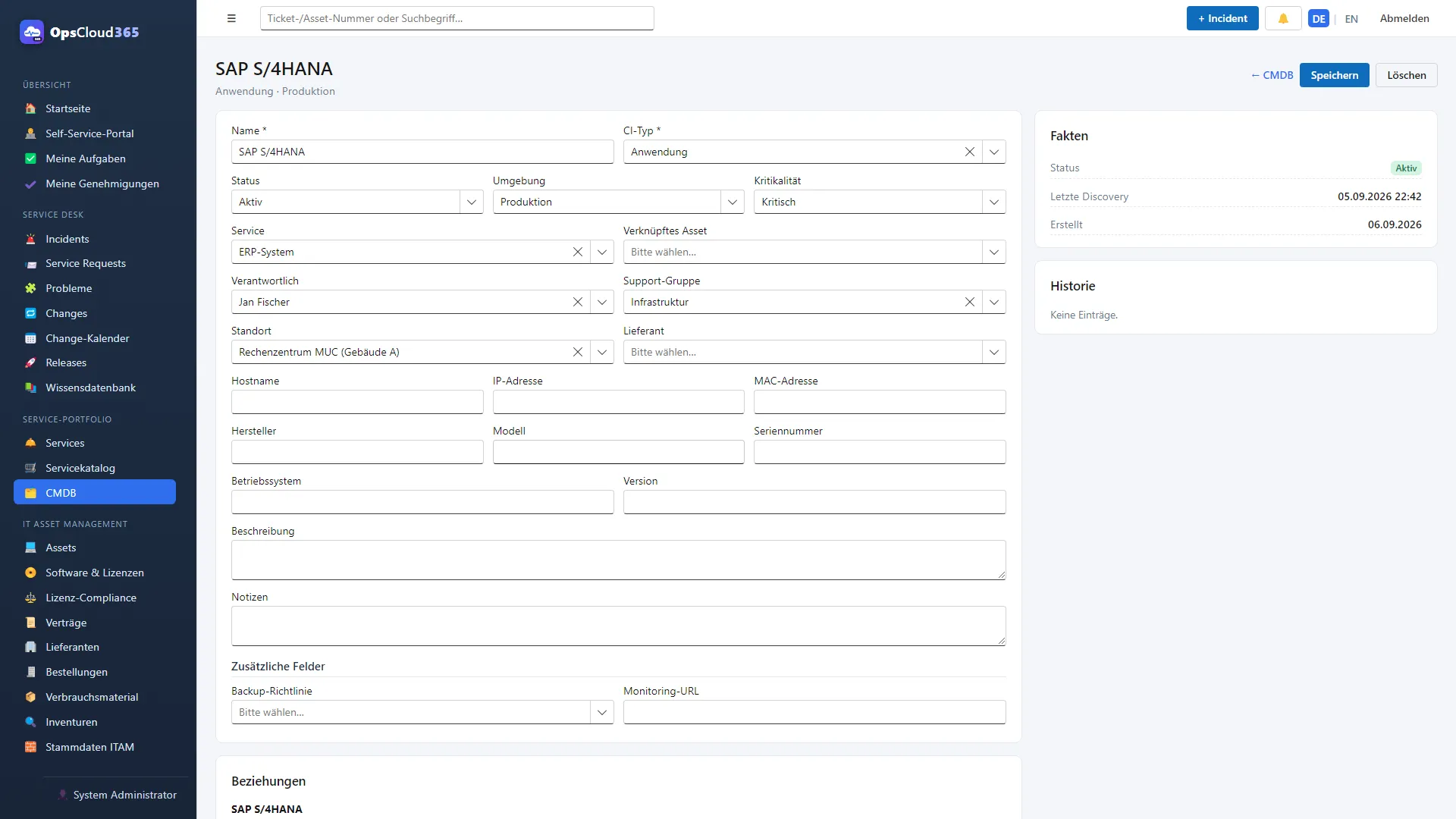This screenshot has width=1456, height=819.
Task: Focus the ticket/asset search field
Action: point(457,18)
